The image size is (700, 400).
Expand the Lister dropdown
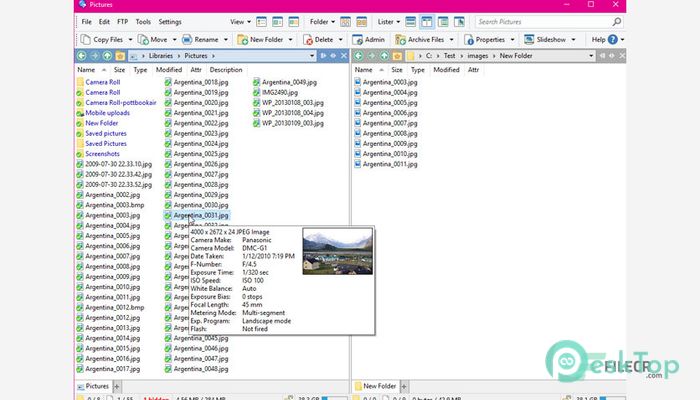(389, 21)
